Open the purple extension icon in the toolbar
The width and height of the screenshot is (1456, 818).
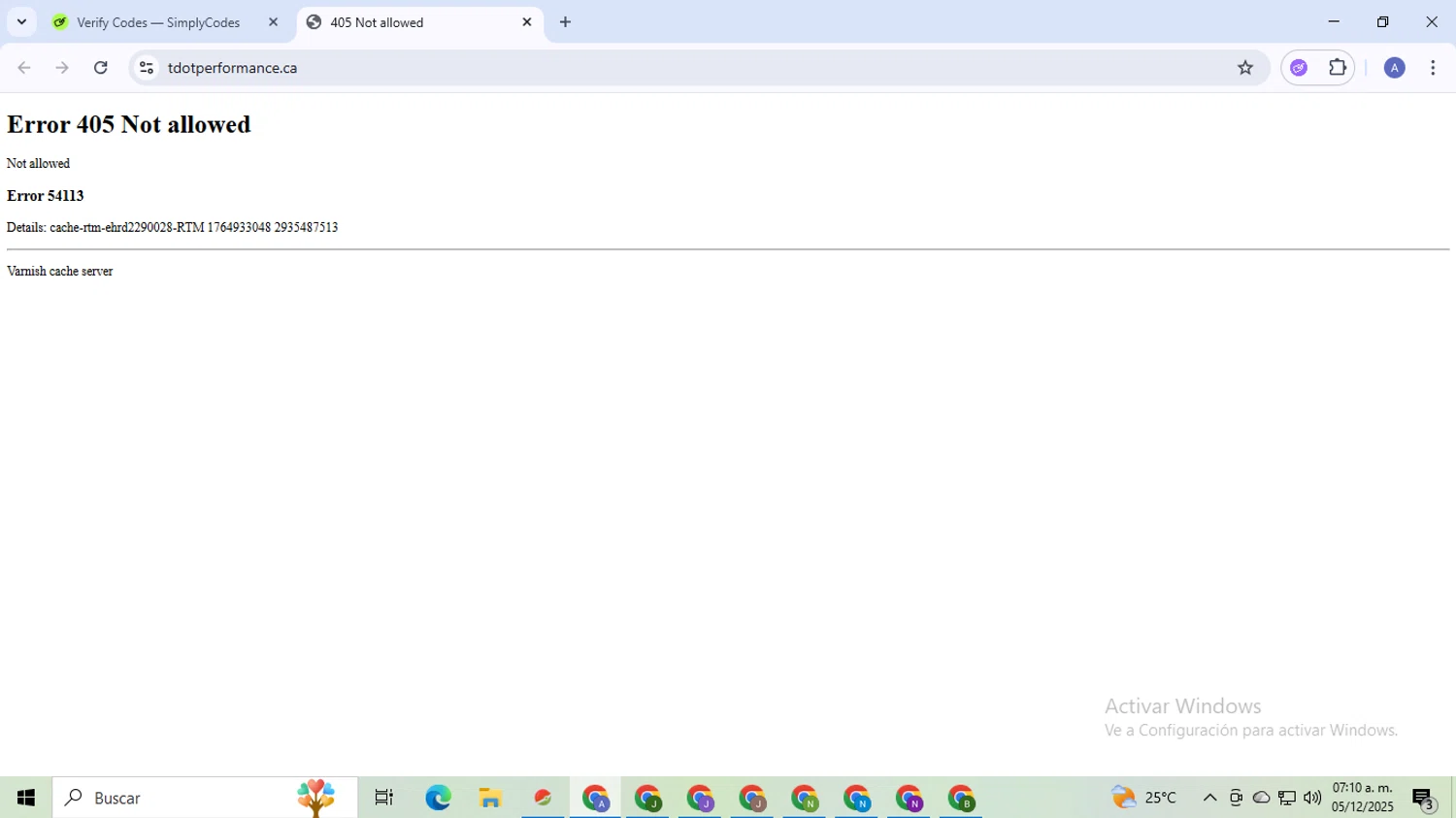coord(1299,68)
